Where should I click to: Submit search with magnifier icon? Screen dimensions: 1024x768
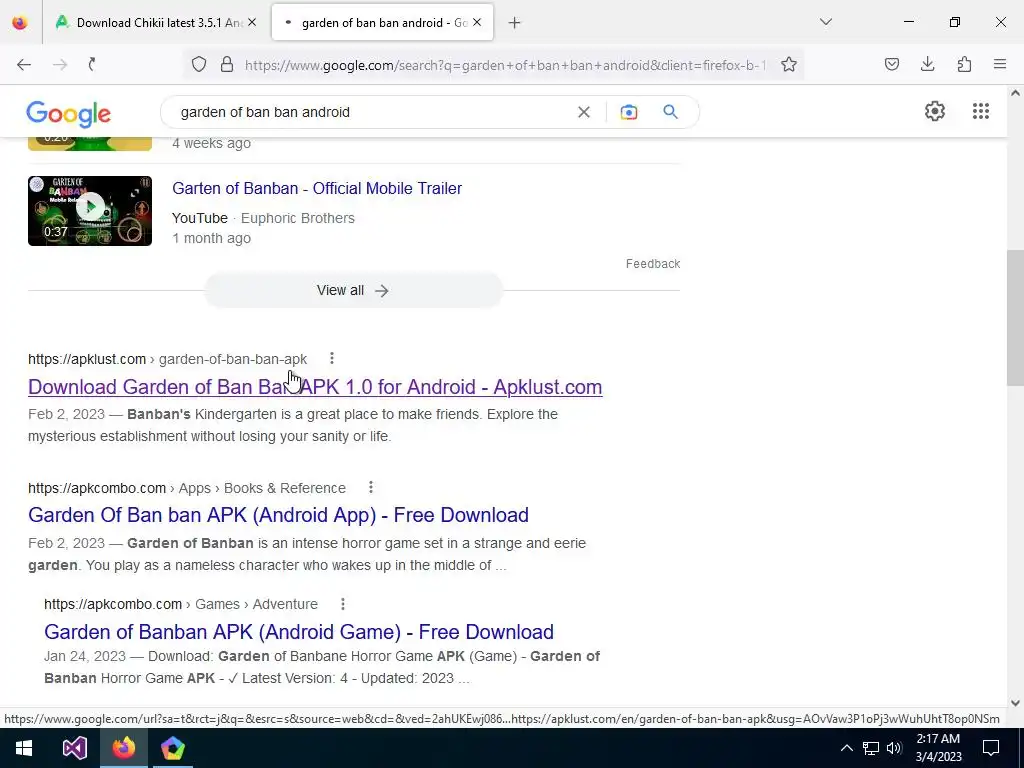point(671,112)
